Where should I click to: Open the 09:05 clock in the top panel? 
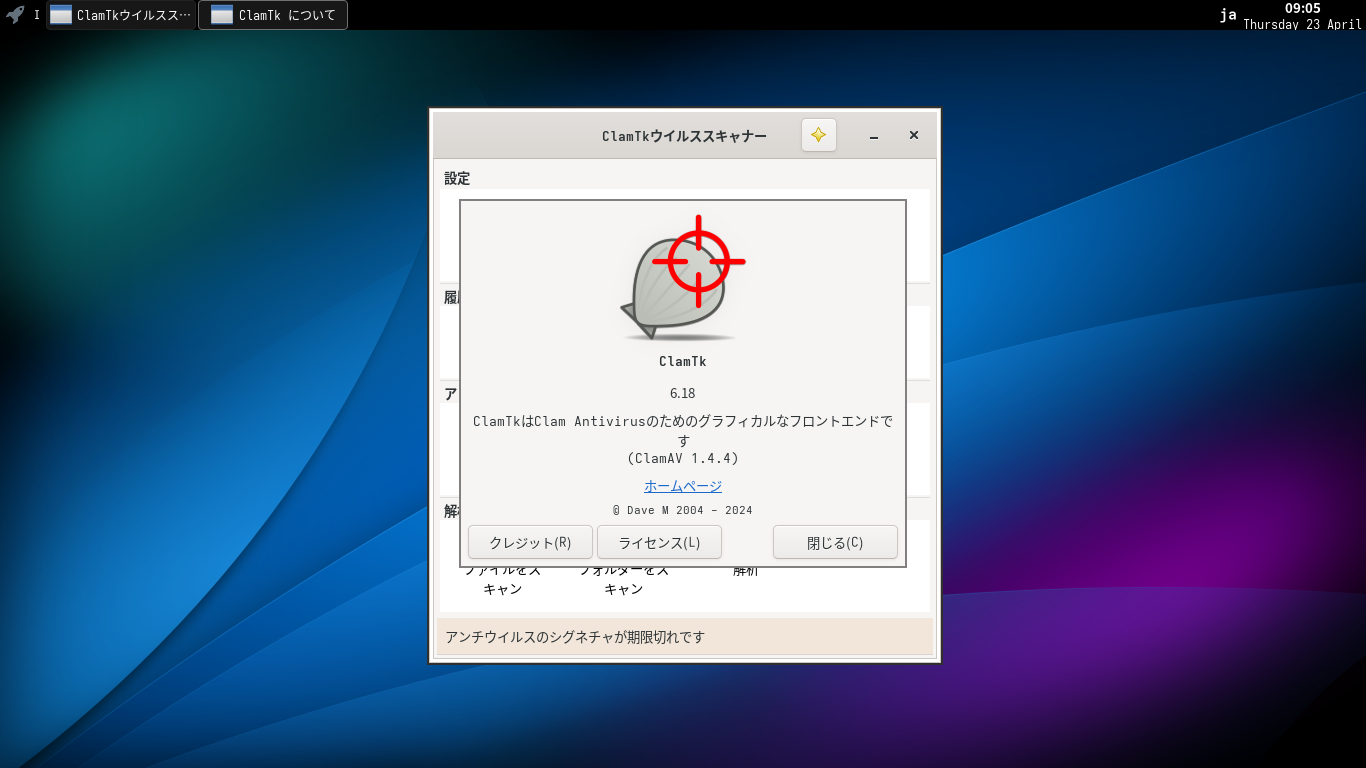[x=1302, y=15]
